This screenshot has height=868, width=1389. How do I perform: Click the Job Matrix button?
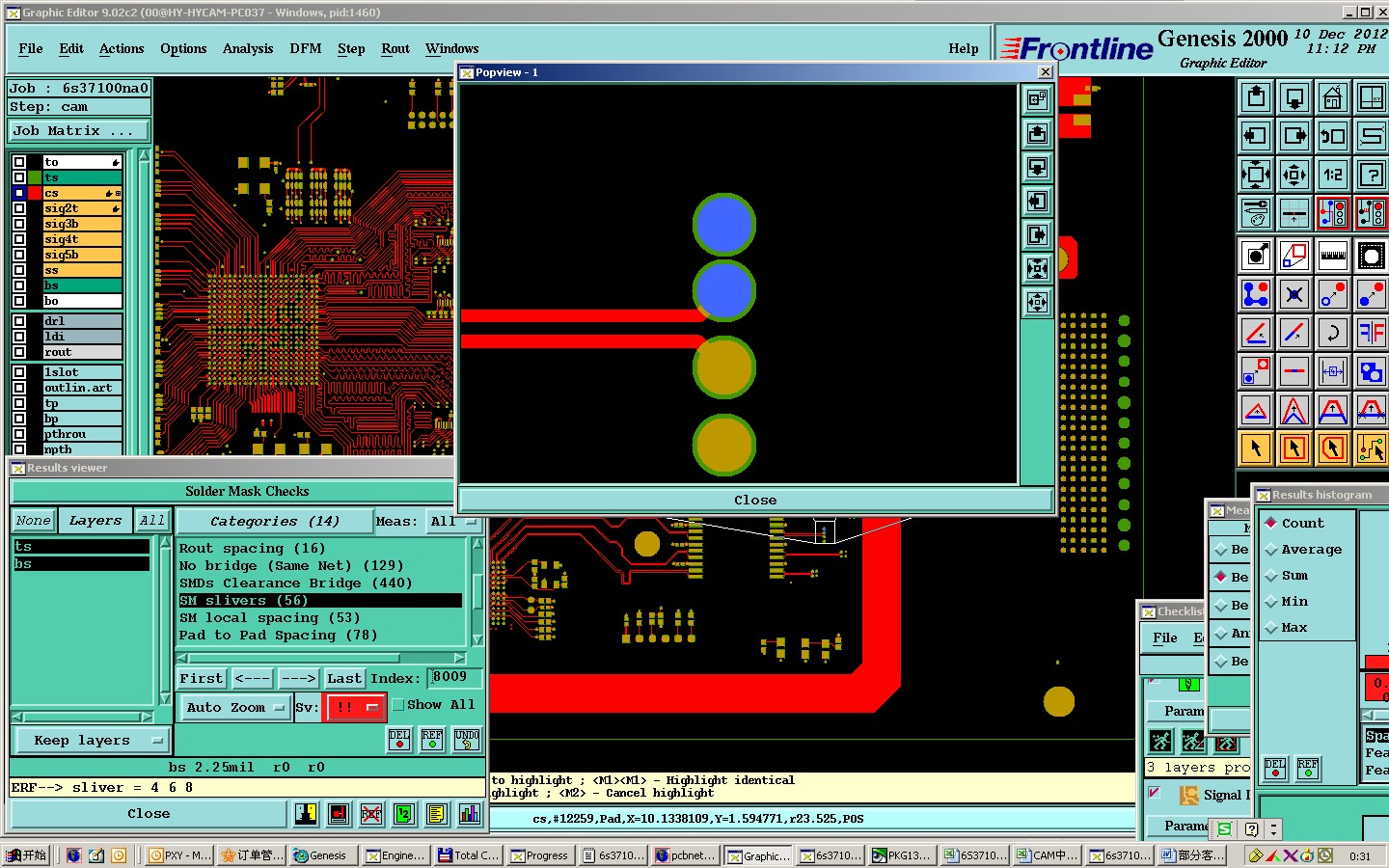pos(79,130)
